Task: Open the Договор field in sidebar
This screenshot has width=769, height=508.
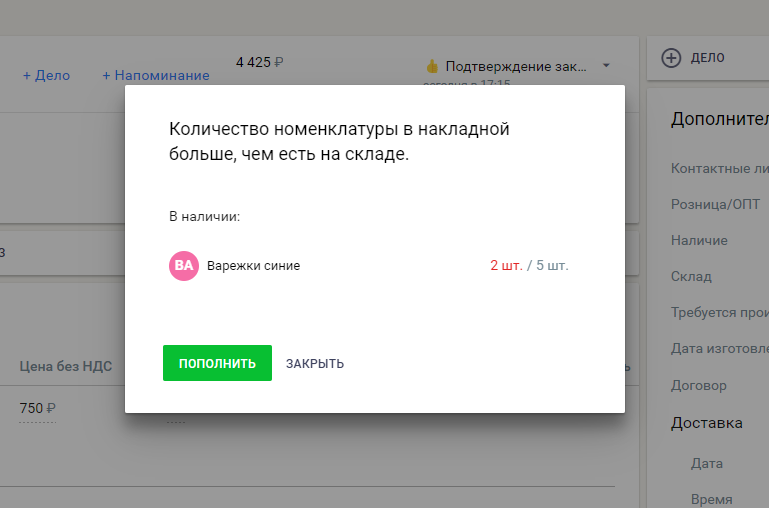Action: [x=698, y=385]
